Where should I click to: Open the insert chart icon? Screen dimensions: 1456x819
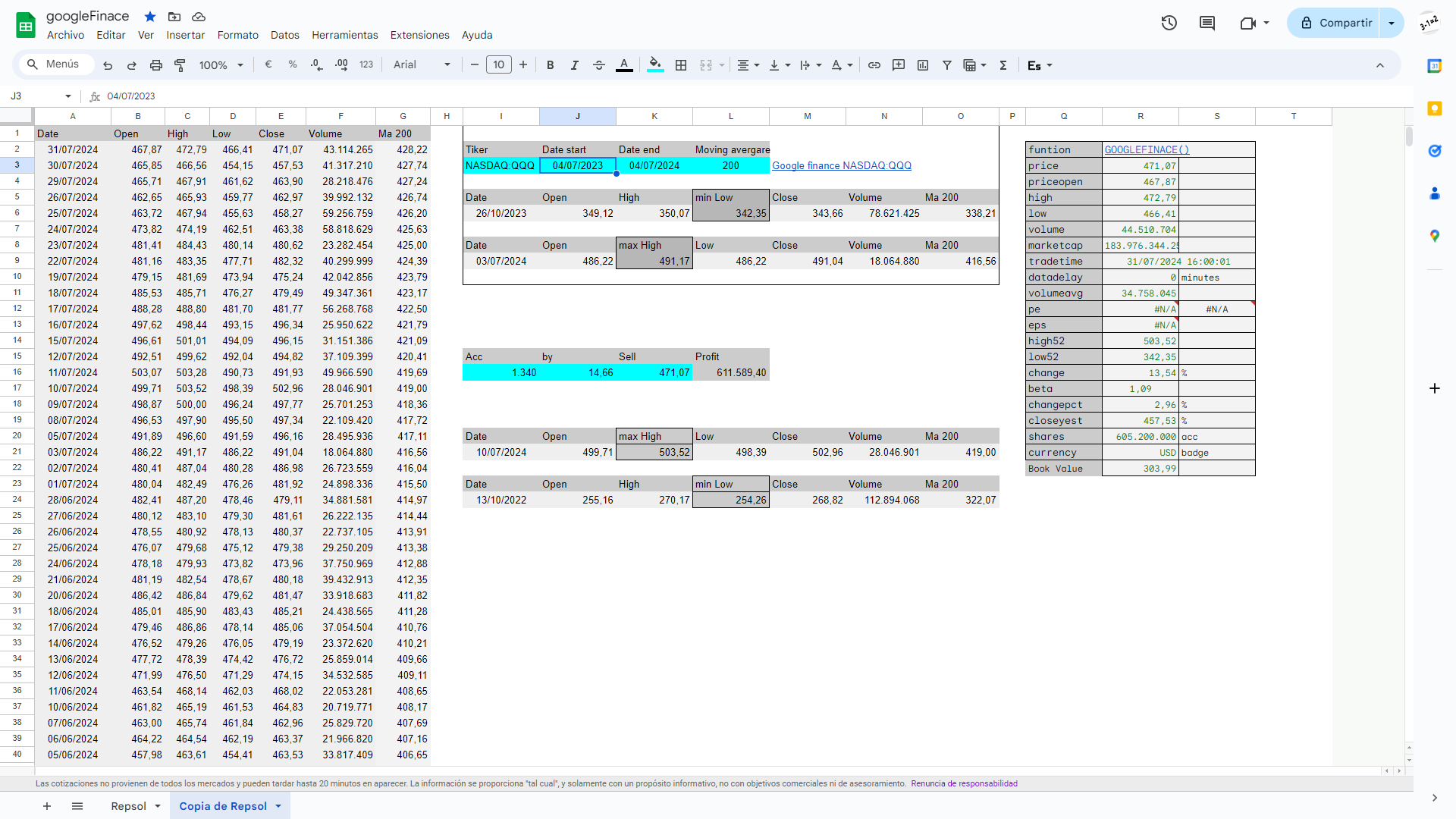(x=923, y=65)
